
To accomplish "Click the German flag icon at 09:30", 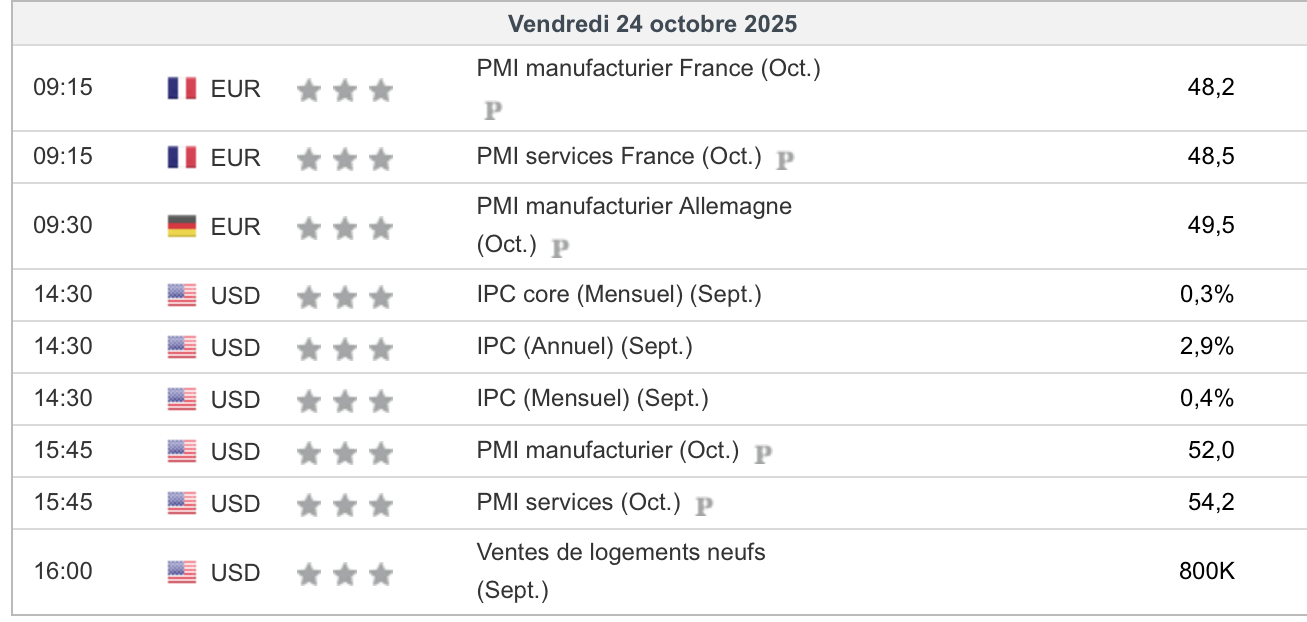I will [182, 227].
